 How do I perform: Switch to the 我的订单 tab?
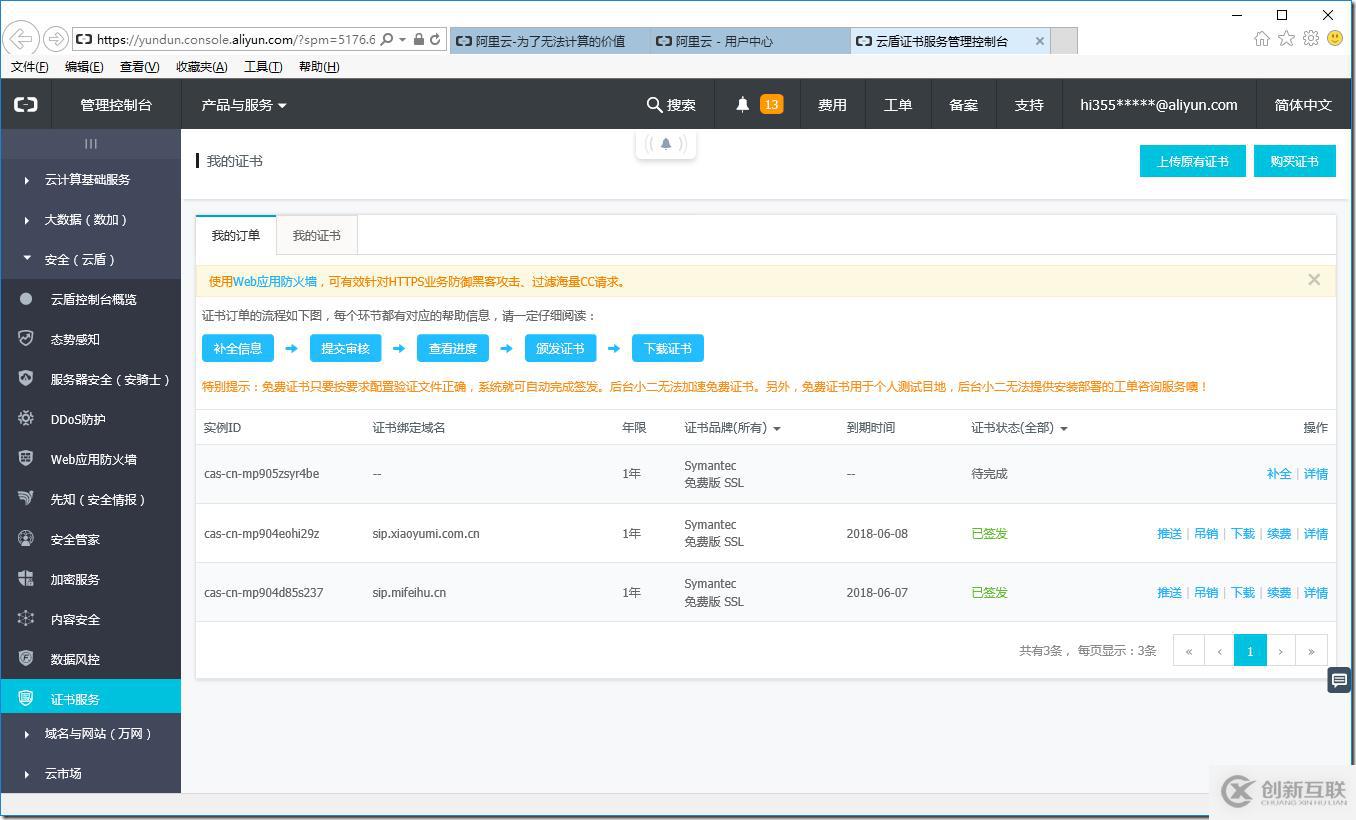236,235
